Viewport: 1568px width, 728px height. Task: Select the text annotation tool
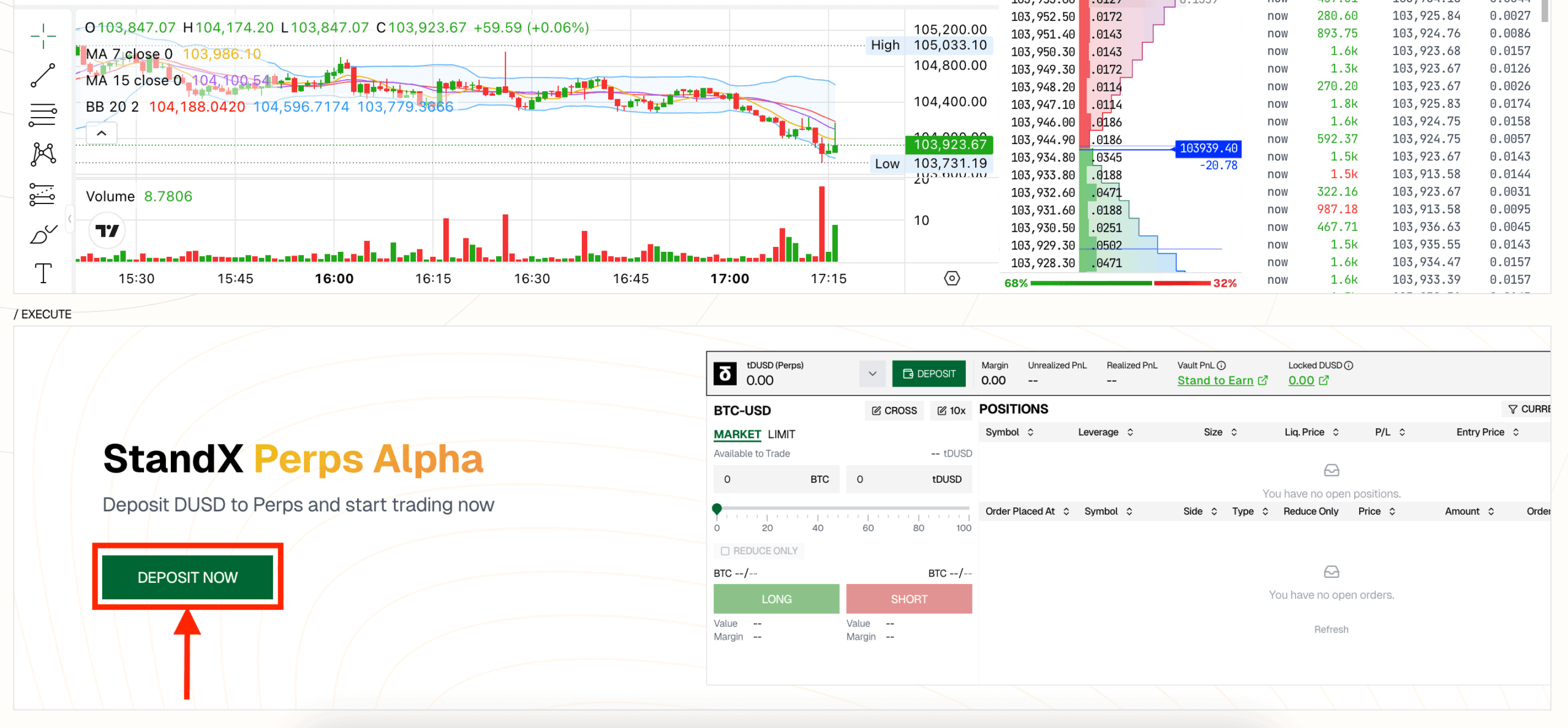coord(43,273)
